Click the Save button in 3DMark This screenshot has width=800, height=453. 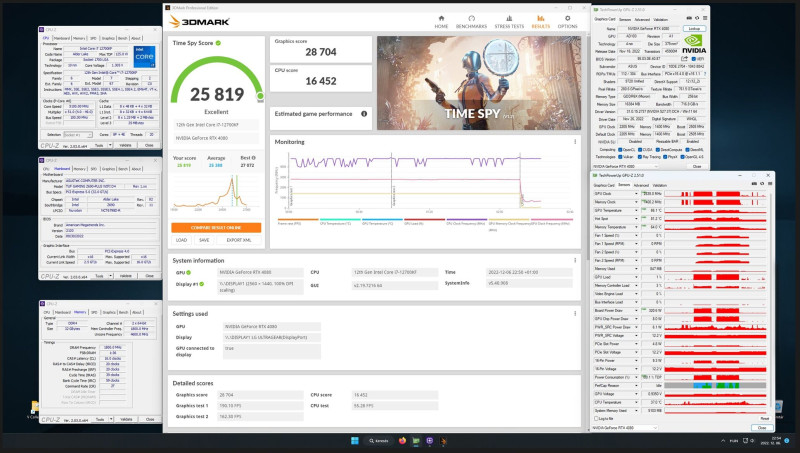click(x=204, y=240)
